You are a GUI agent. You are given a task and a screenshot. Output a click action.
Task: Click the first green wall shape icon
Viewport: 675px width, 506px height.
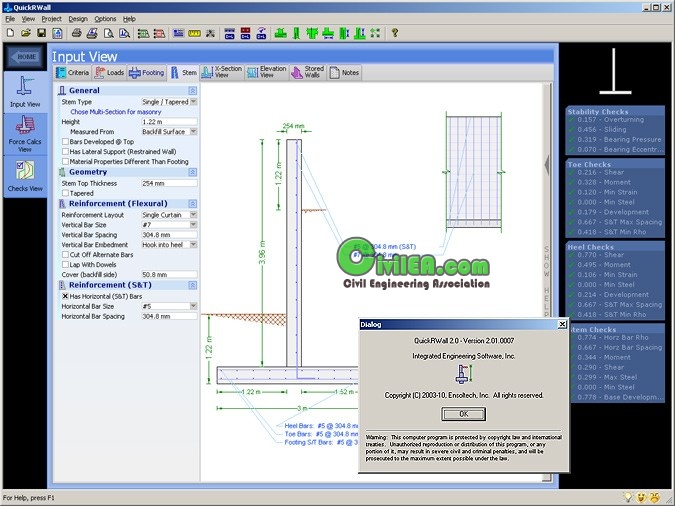coord(281,33)
